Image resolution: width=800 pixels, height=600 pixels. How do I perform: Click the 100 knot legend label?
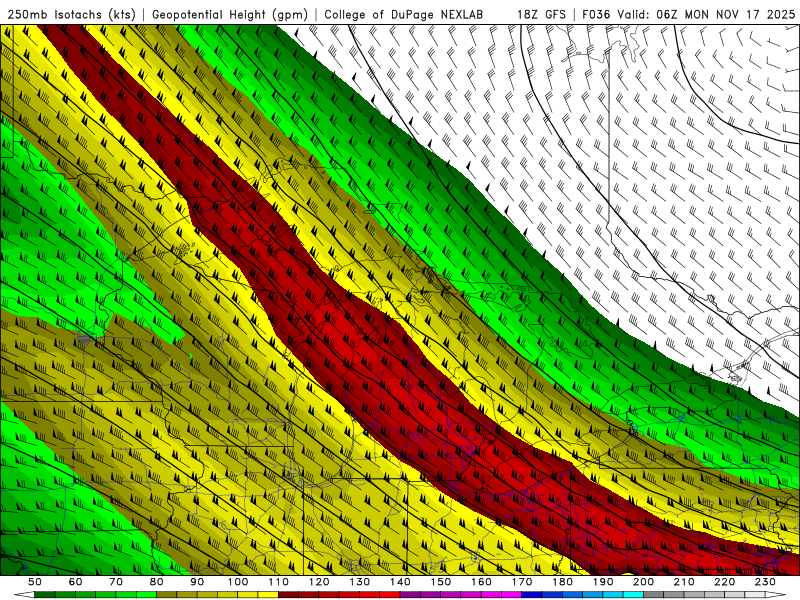pyautogui.click(x=238, y=582)
